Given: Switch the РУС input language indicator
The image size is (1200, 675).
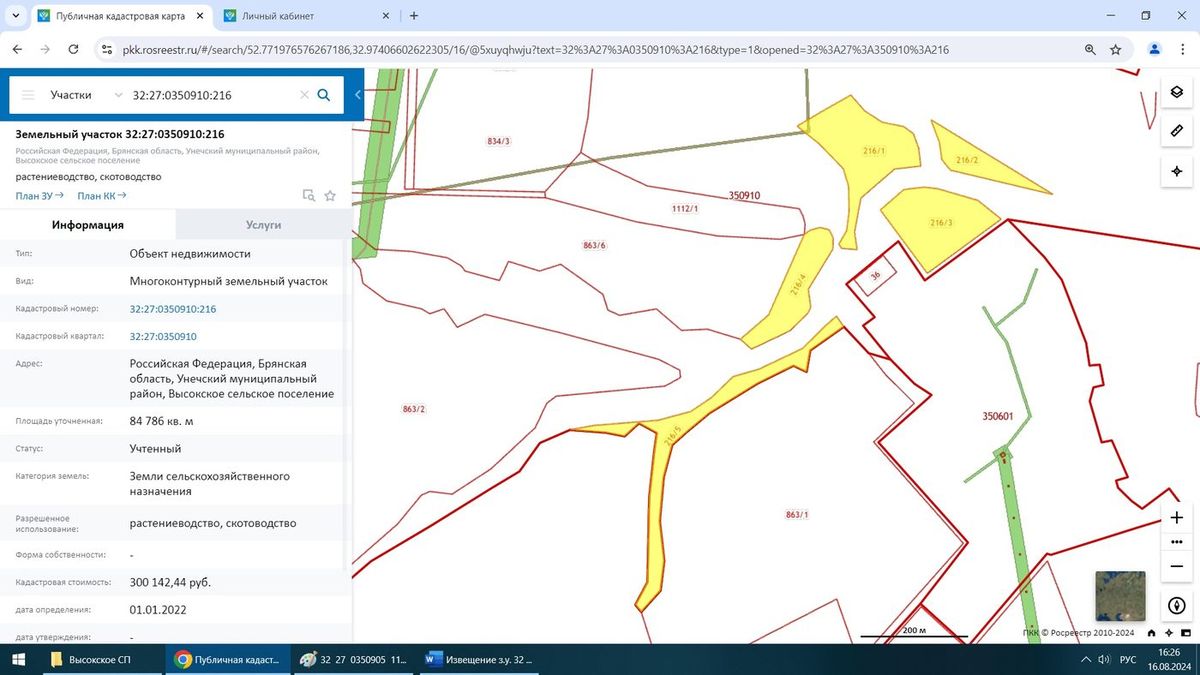Looking at the screenshot, I should [x=1127, y=660].
